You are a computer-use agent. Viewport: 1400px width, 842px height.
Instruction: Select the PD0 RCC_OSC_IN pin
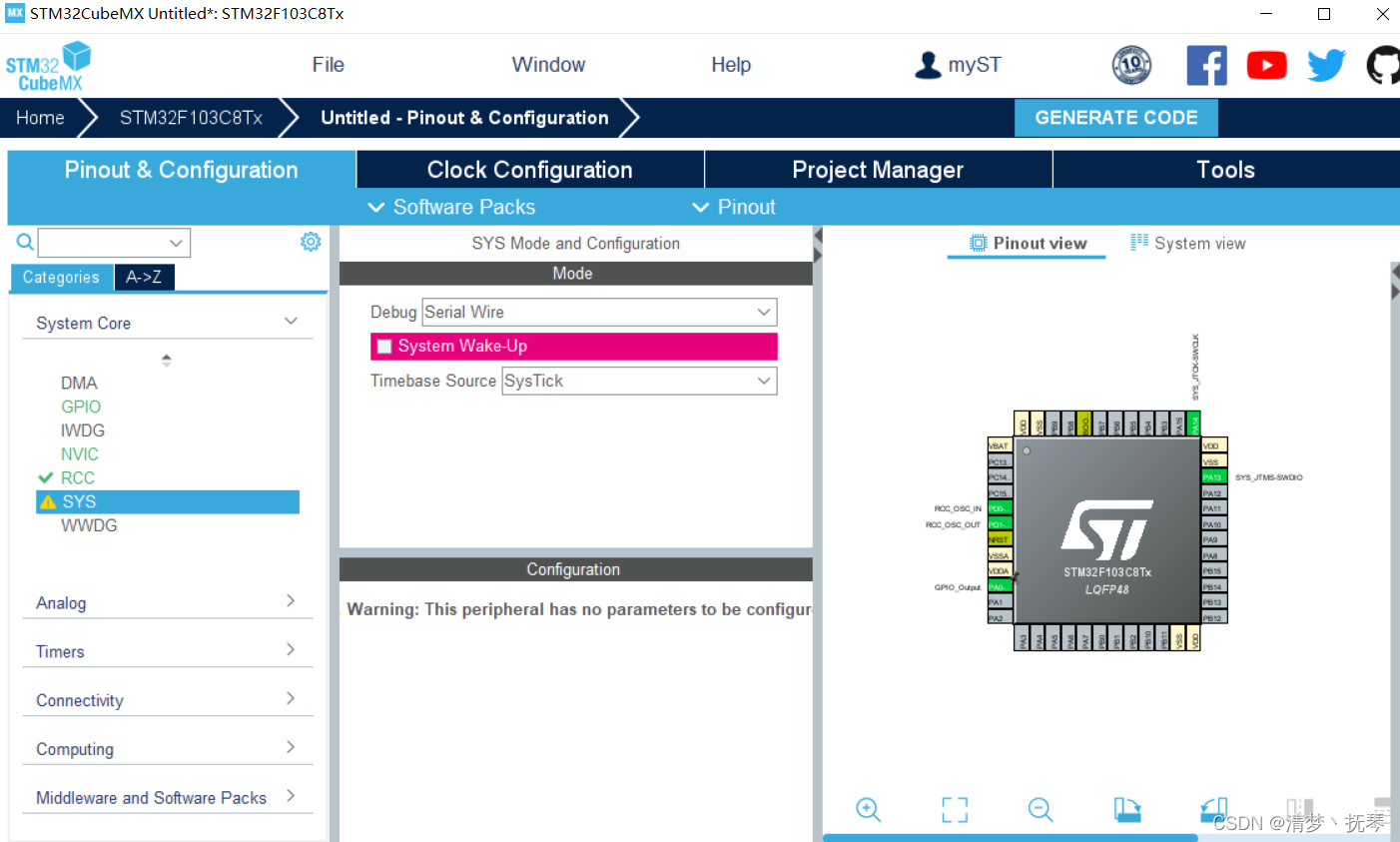[1001, 508]
